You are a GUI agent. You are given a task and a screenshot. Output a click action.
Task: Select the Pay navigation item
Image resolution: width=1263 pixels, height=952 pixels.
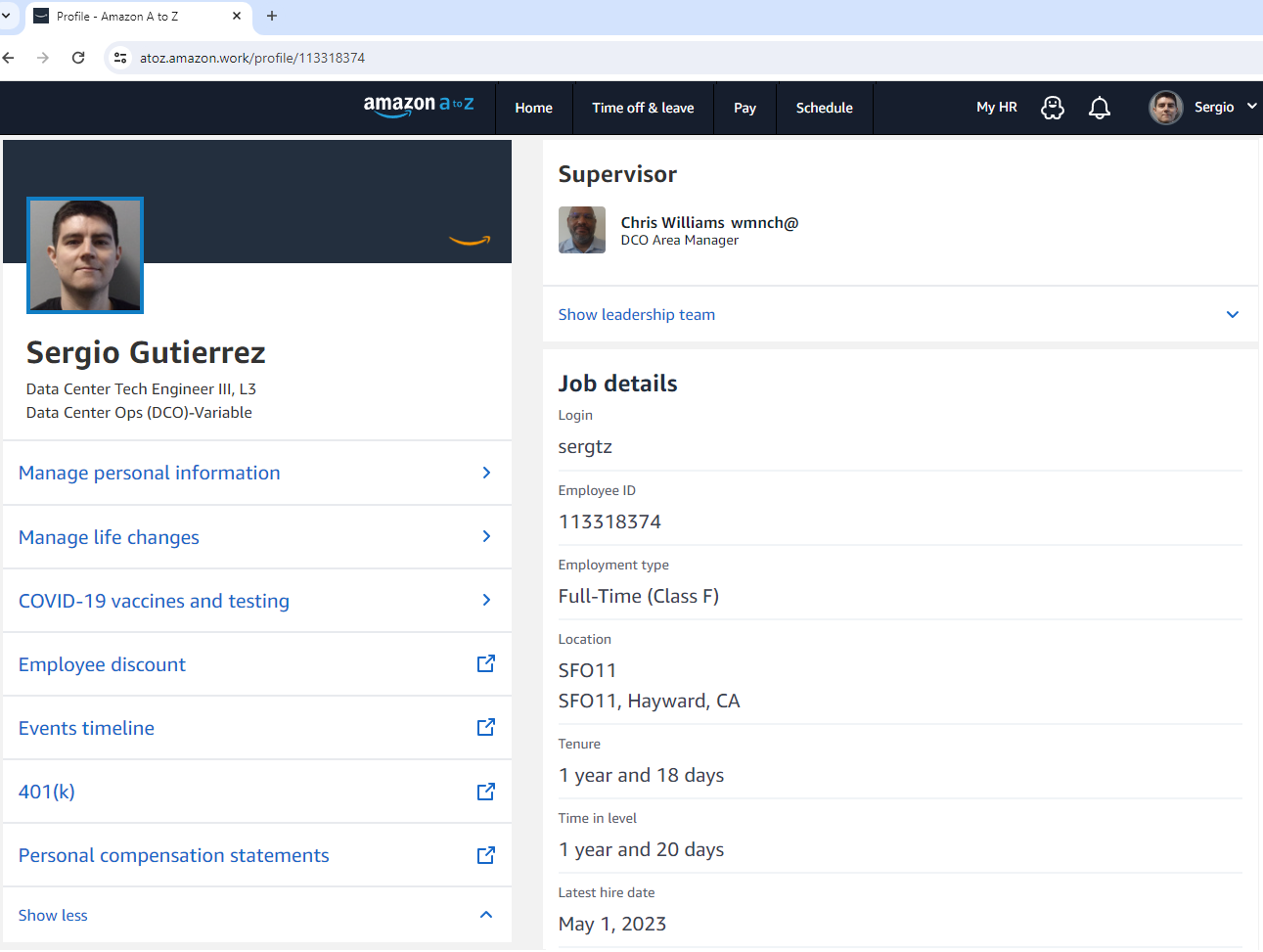[x=744, y=108]
